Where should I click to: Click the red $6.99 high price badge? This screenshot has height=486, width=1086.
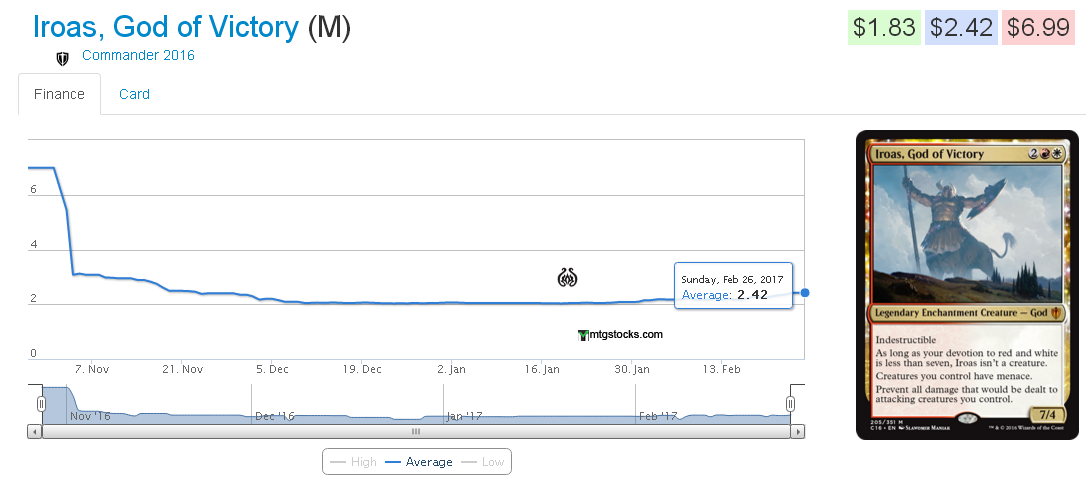1038,28
